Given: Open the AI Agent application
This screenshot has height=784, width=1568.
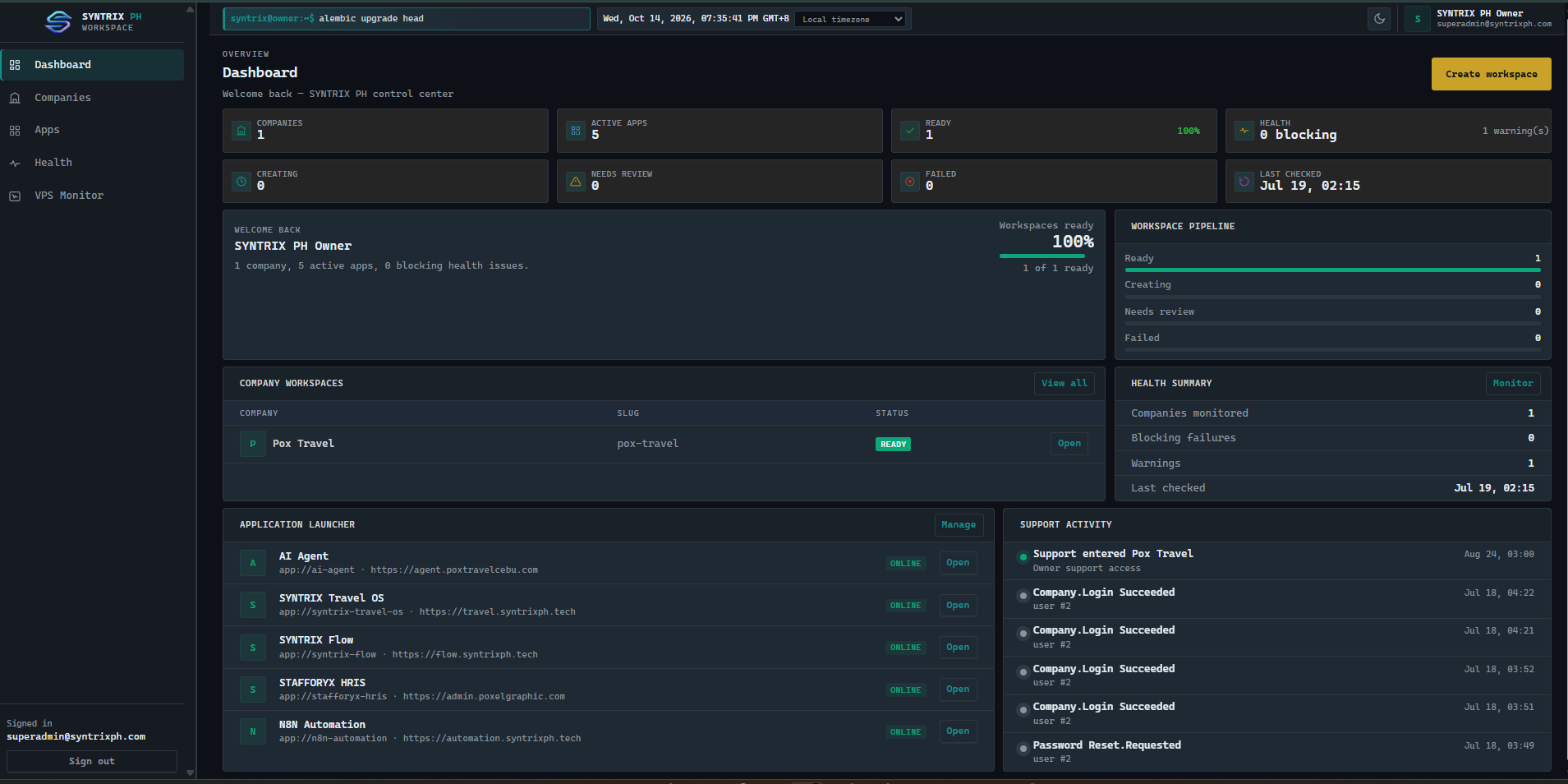Looking at the screenshot, I should 958,563.
